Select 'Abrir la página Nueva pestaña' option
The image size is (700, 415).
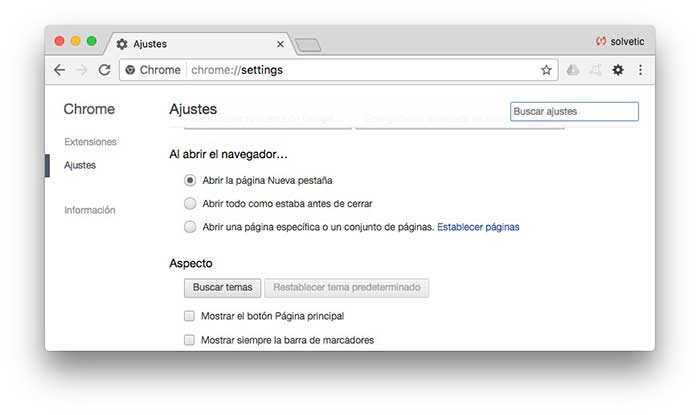pos(190,180)
